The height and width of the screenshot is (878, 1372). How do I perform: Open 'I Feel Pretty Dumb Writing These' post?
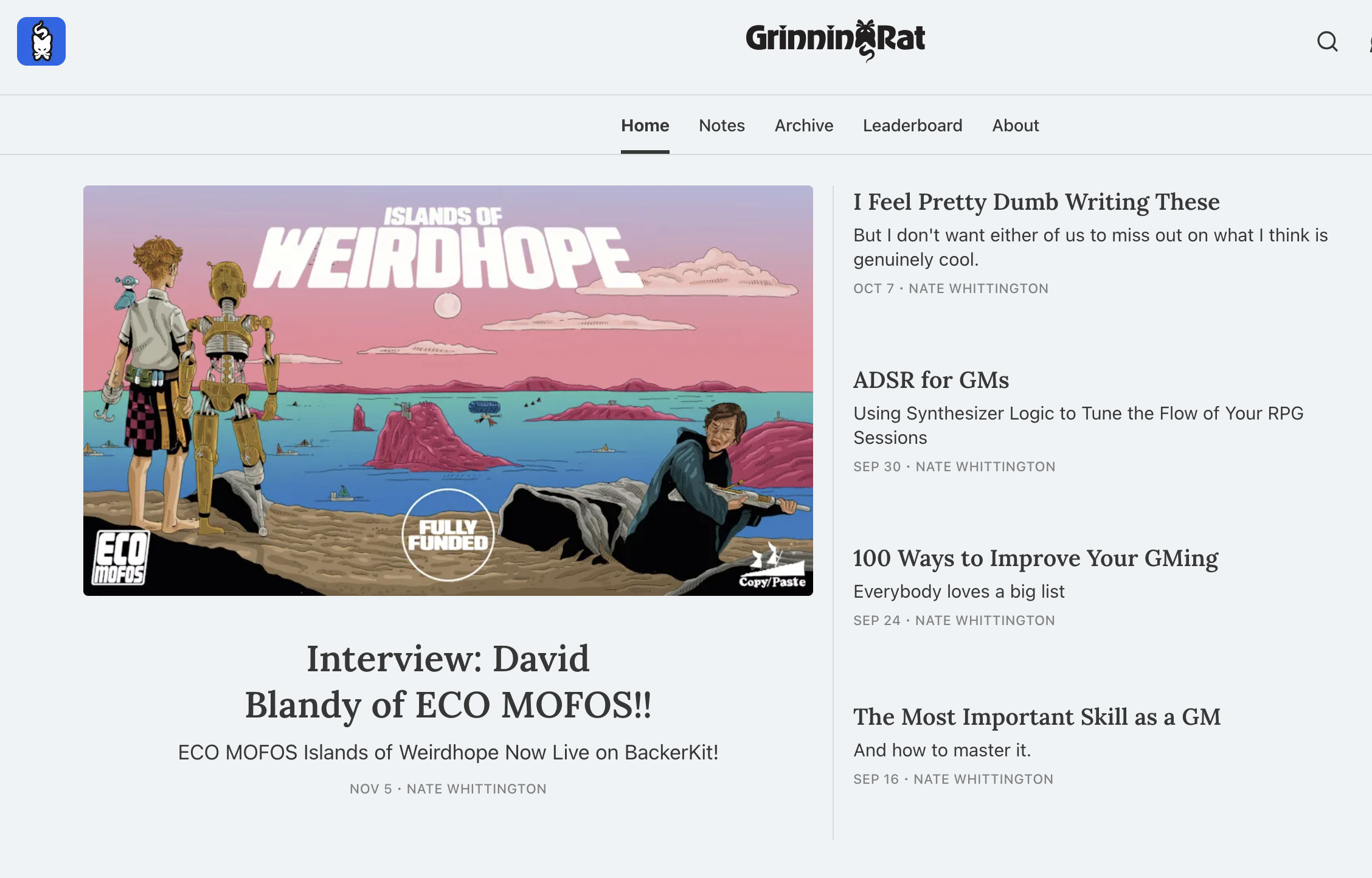1036,202
